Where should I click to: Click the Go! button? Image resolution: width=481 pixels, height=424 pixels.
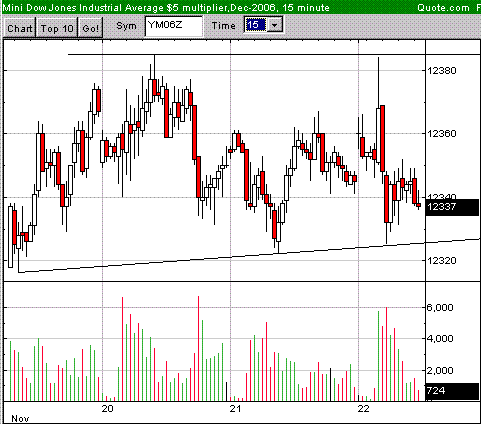tap(91, 28)
